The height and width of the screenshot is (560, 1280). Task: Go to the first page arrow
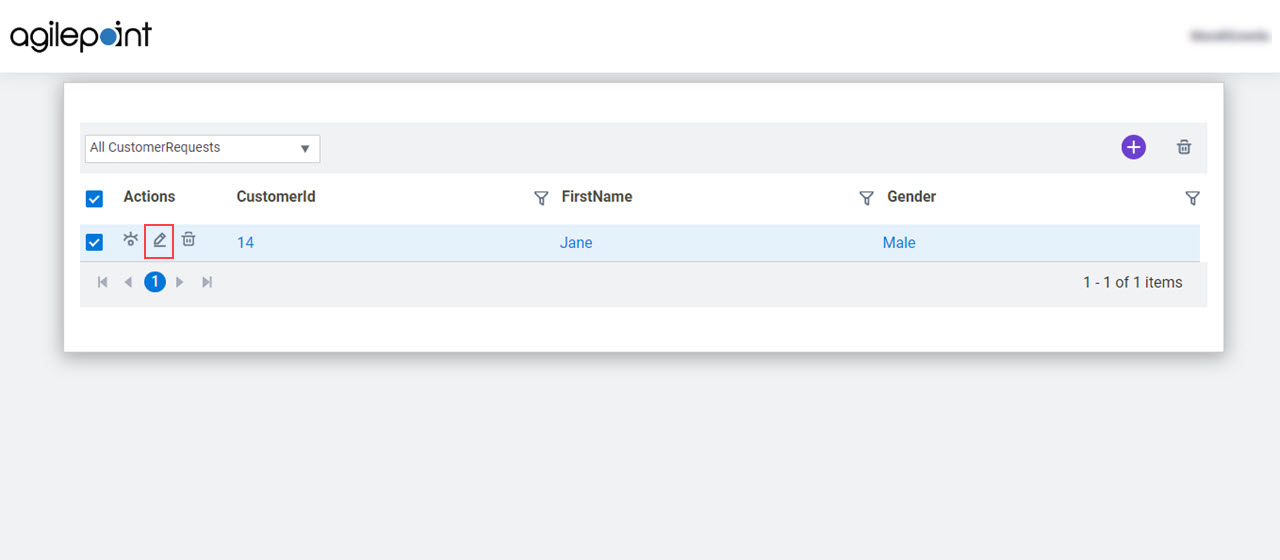(x=102, y=282)
